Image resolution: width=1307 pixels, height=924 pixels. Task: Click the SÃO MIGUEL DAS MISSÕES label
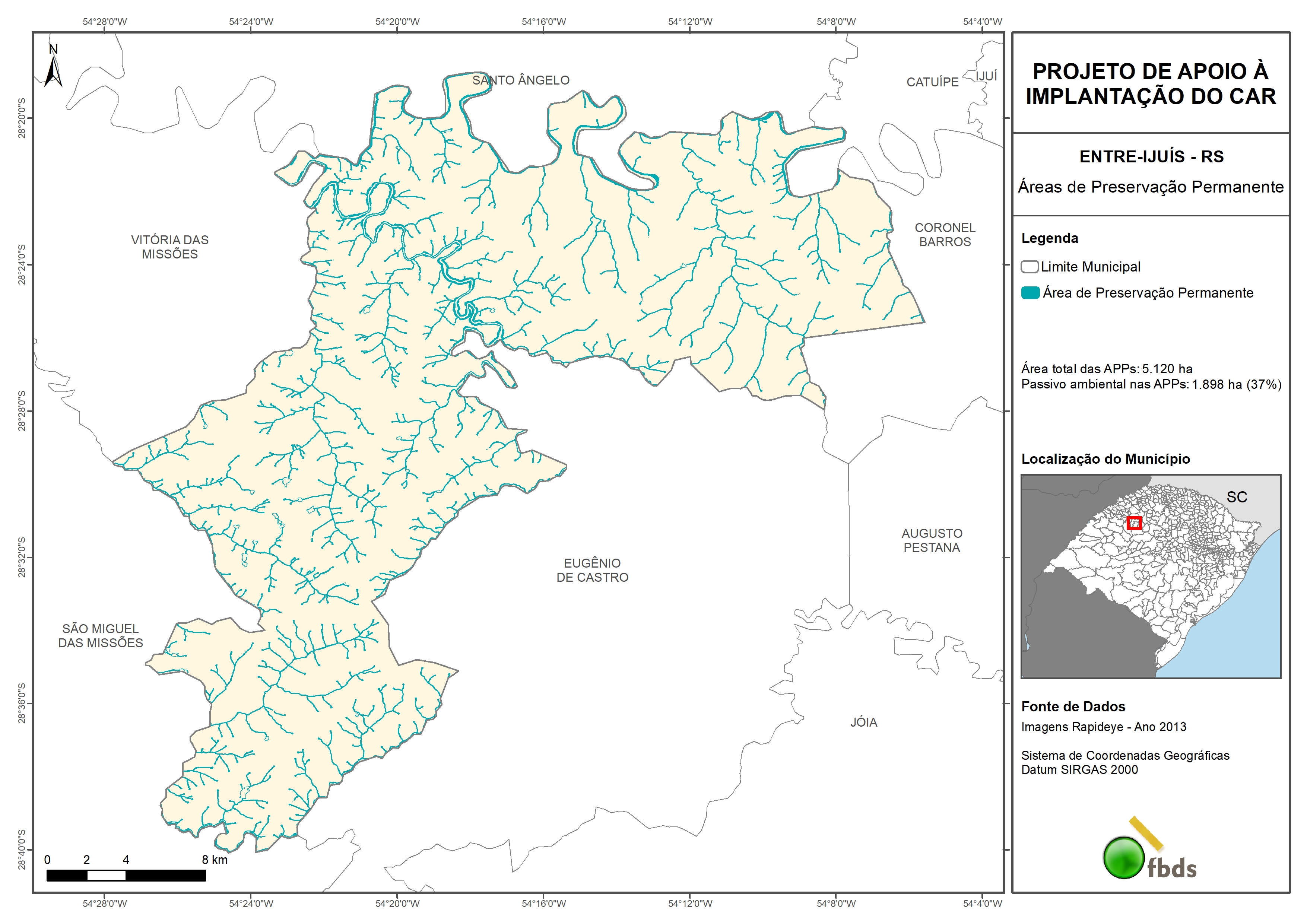pyautogui.click(x=101, y=635)
